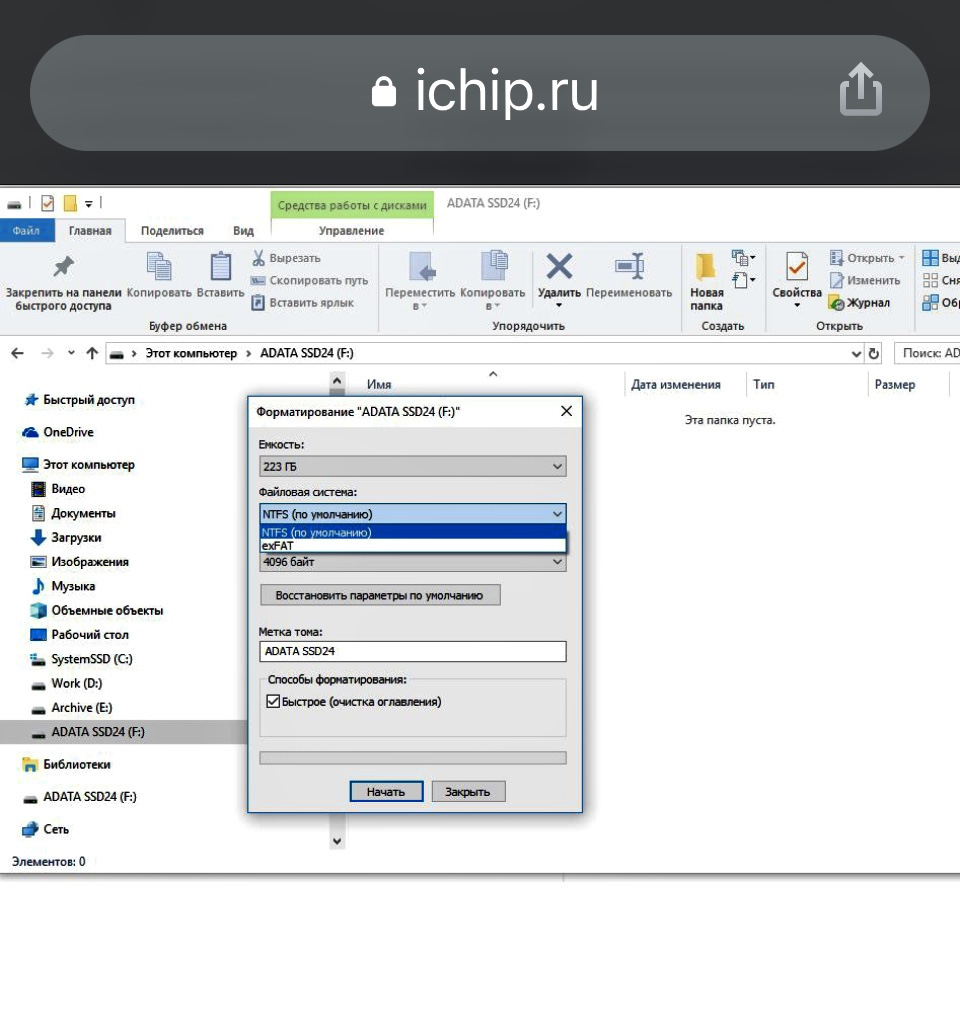Click into the Поиск search box
The image size is (960, 1017).
pyautogui.click(x=927, y=353)
